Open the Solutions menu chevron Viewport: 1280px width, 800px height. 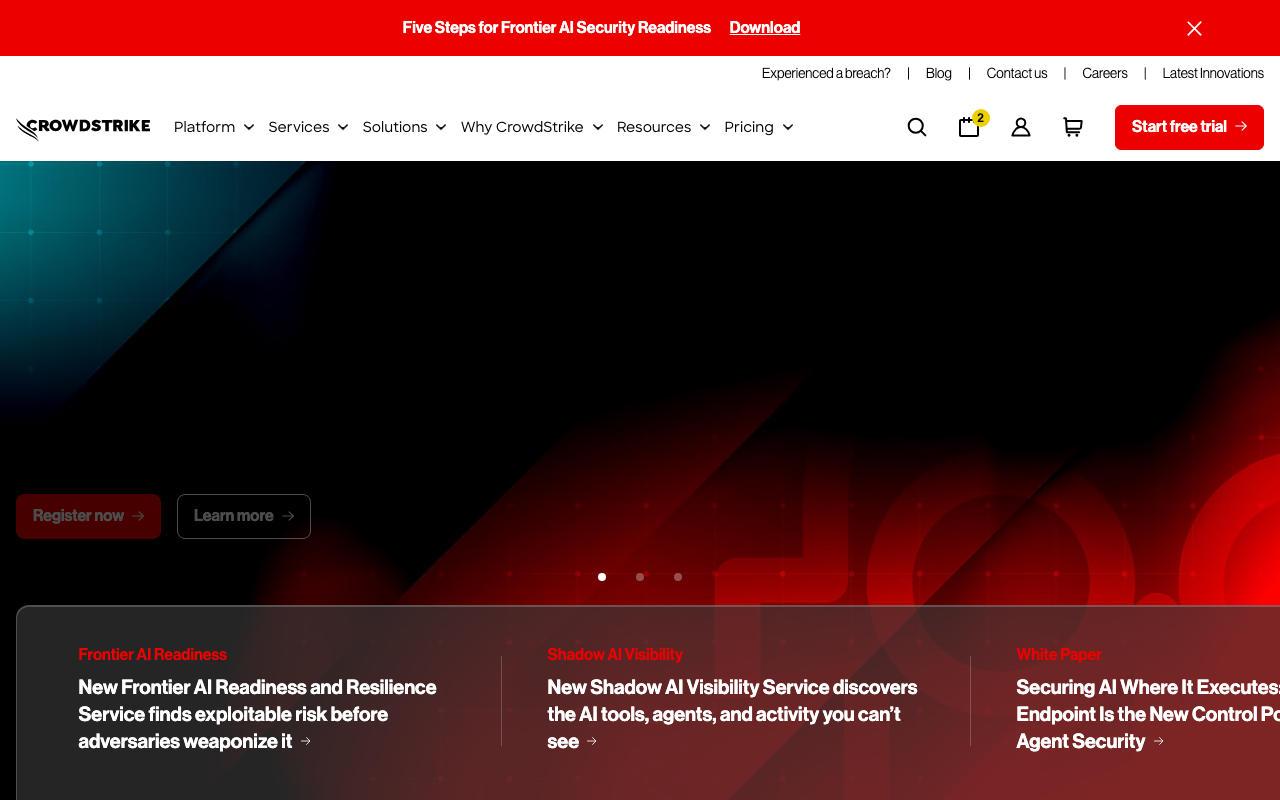[x=441, y=127]
